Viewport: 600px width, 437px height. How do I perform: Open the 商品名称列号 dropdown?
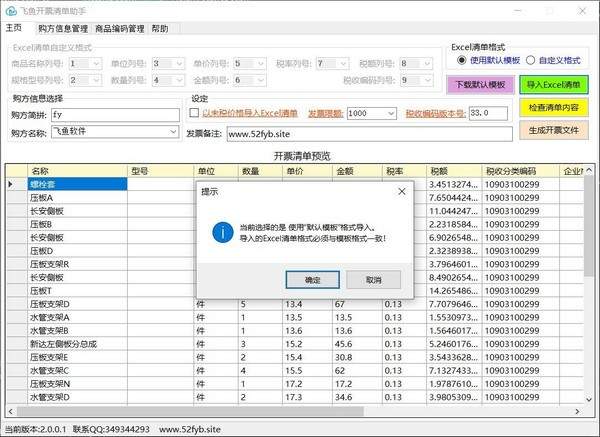[x=97, y=64]
